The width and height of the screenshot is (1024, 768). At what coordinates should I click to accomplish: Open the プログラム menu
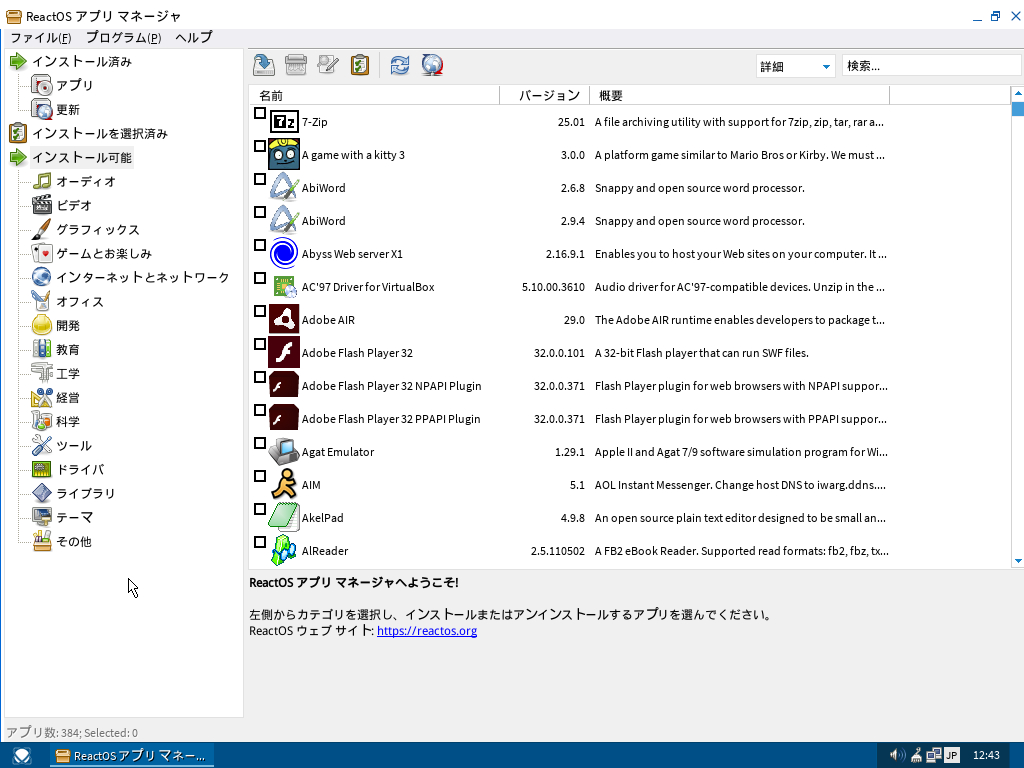[122, 37]
